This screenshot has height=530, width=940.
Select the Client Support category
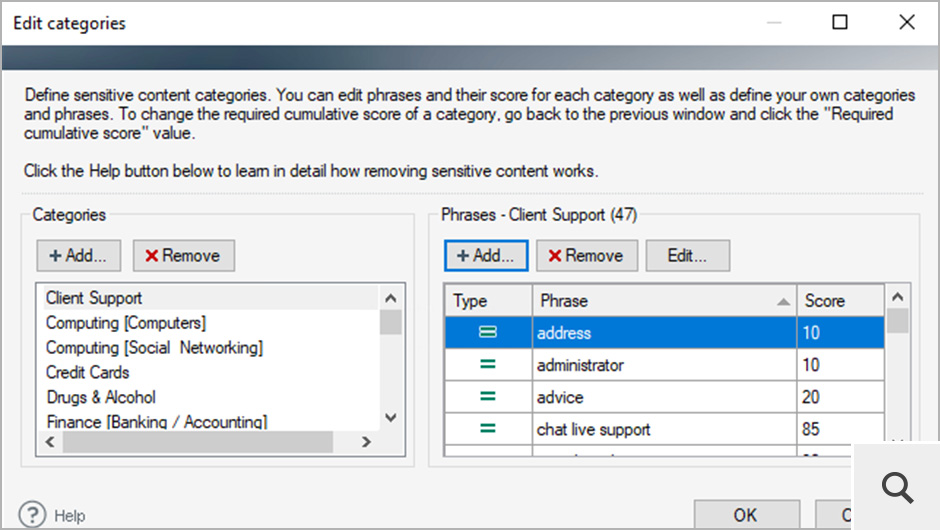[x=211, y=298]
